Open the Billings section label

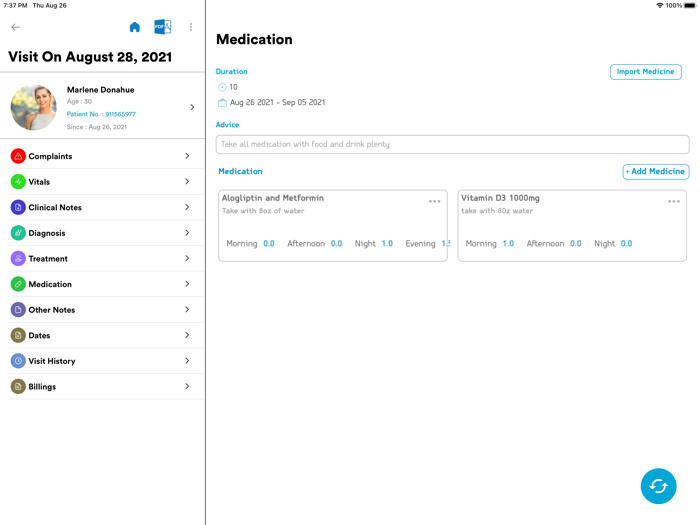pyautogui.click(x=42, y=387)
